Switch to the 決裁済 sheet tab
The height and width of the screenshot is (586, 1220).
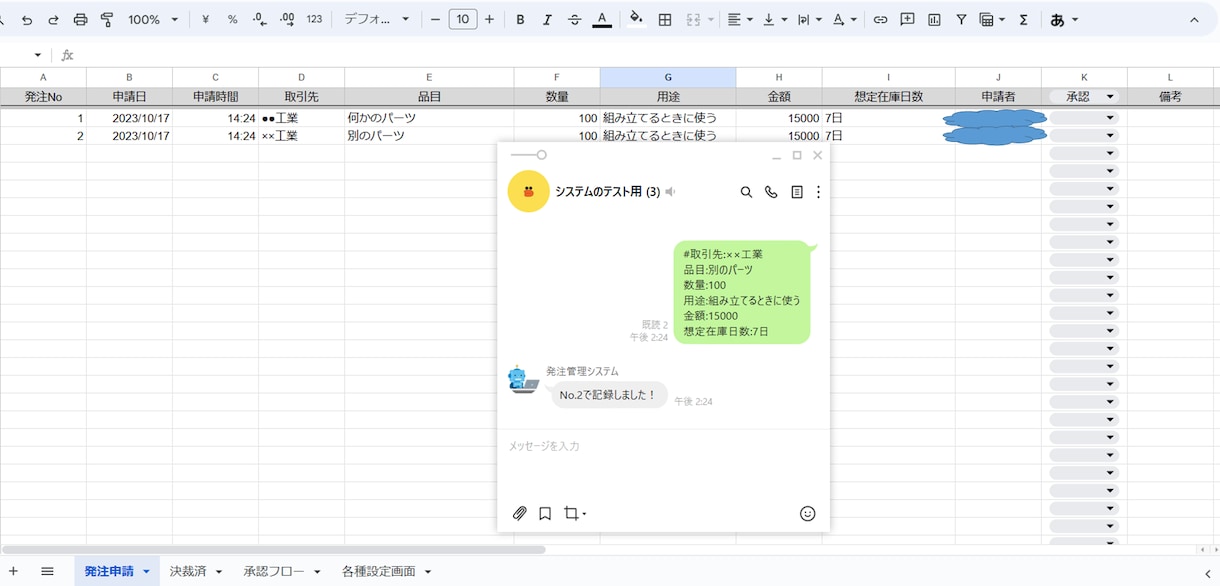[x=187, y=571]
